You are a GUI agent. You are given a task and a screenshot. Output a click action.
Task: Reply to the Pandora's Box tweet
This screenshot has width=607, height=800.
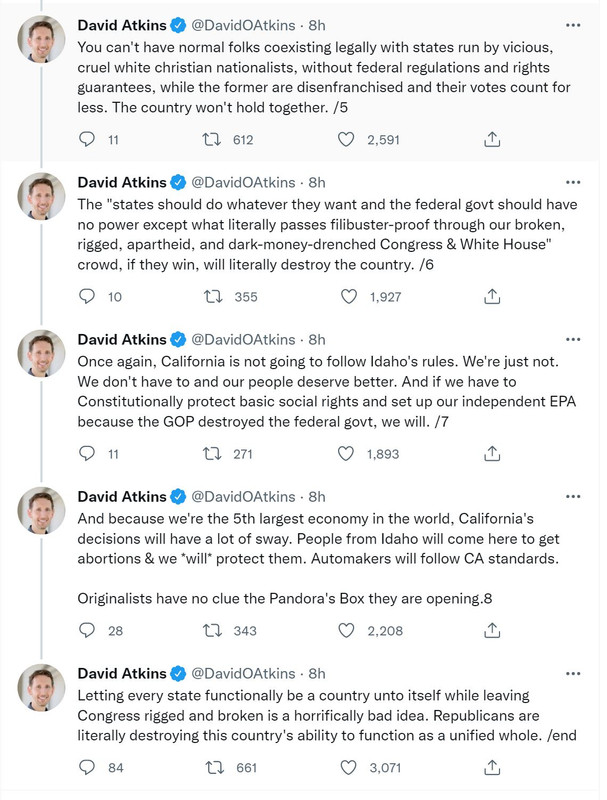click(x=87, y=630)
